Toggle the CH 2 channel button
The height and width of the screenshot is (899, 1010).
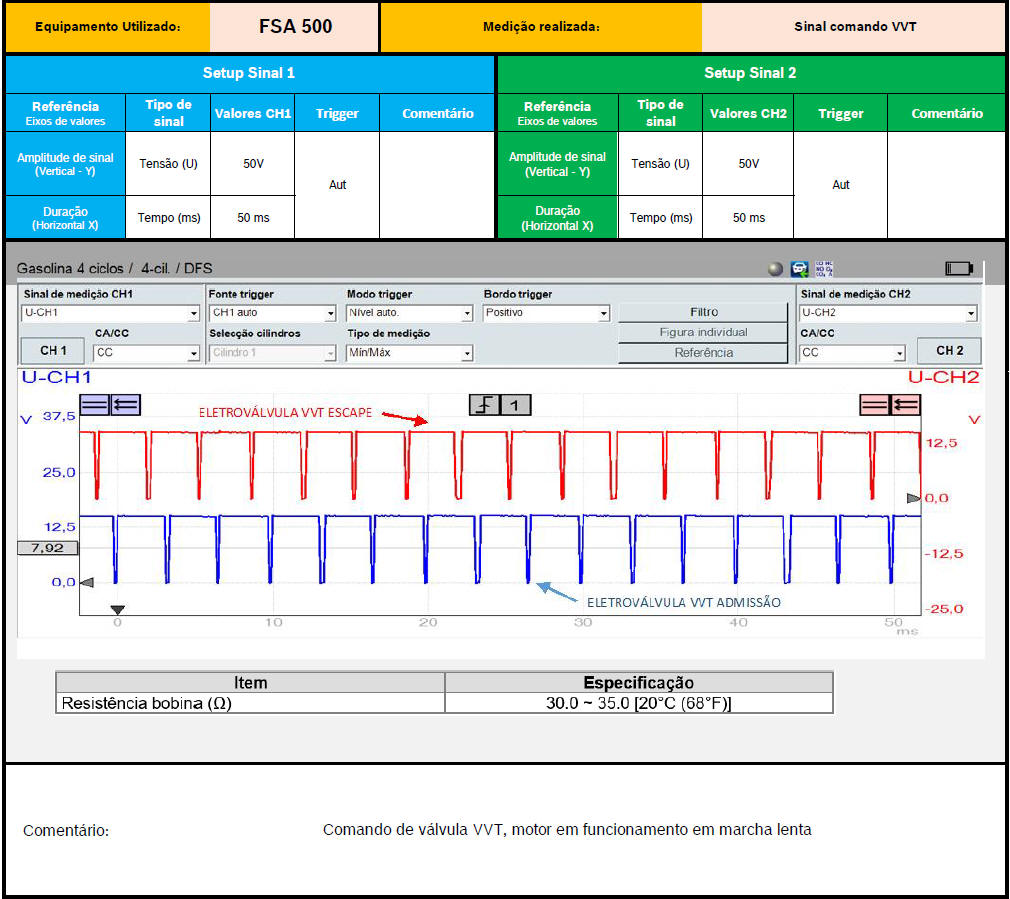click(x=949, y=351)
